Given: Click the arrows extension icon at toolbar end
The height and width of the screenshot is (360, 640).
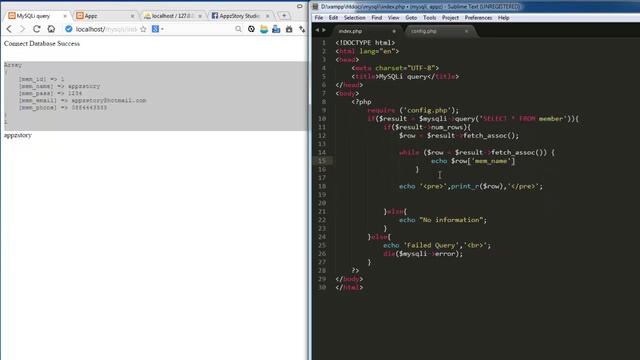Looking at the screenshot, I should coord(302,29).
